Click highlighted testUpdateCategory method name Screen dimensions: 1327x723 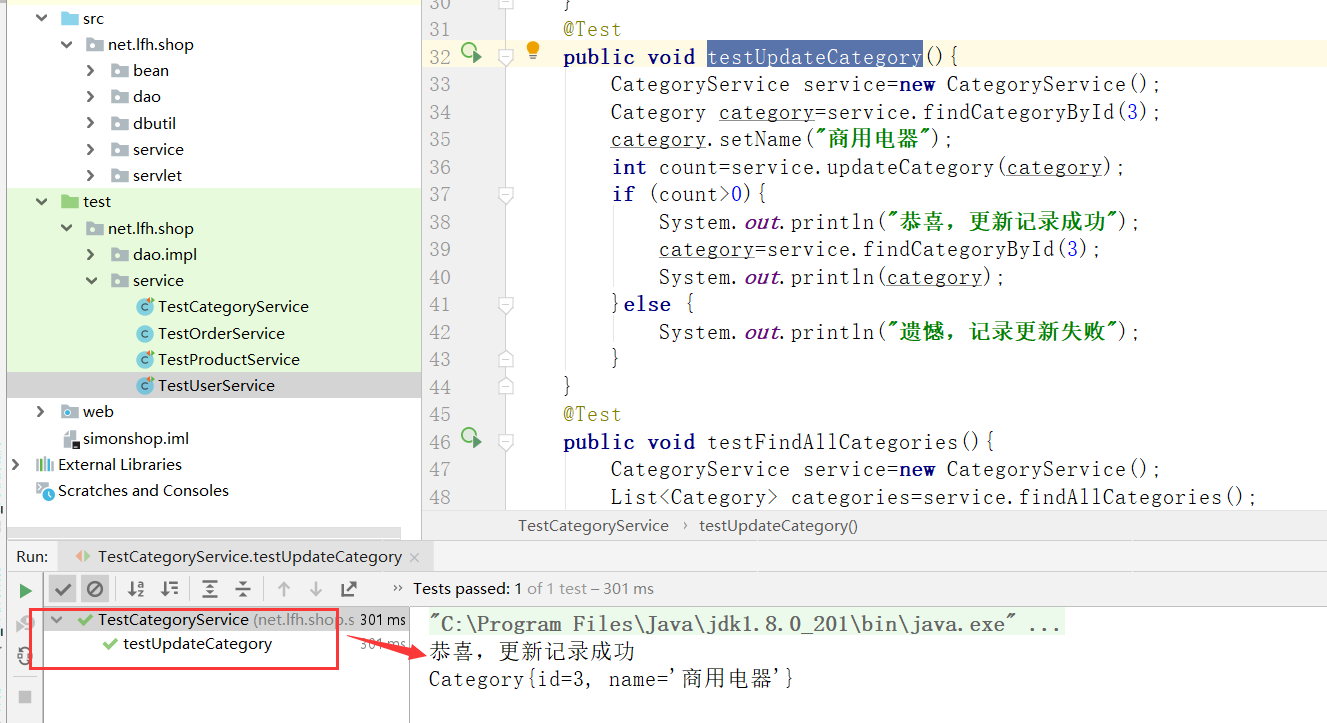tap(814, 57)
